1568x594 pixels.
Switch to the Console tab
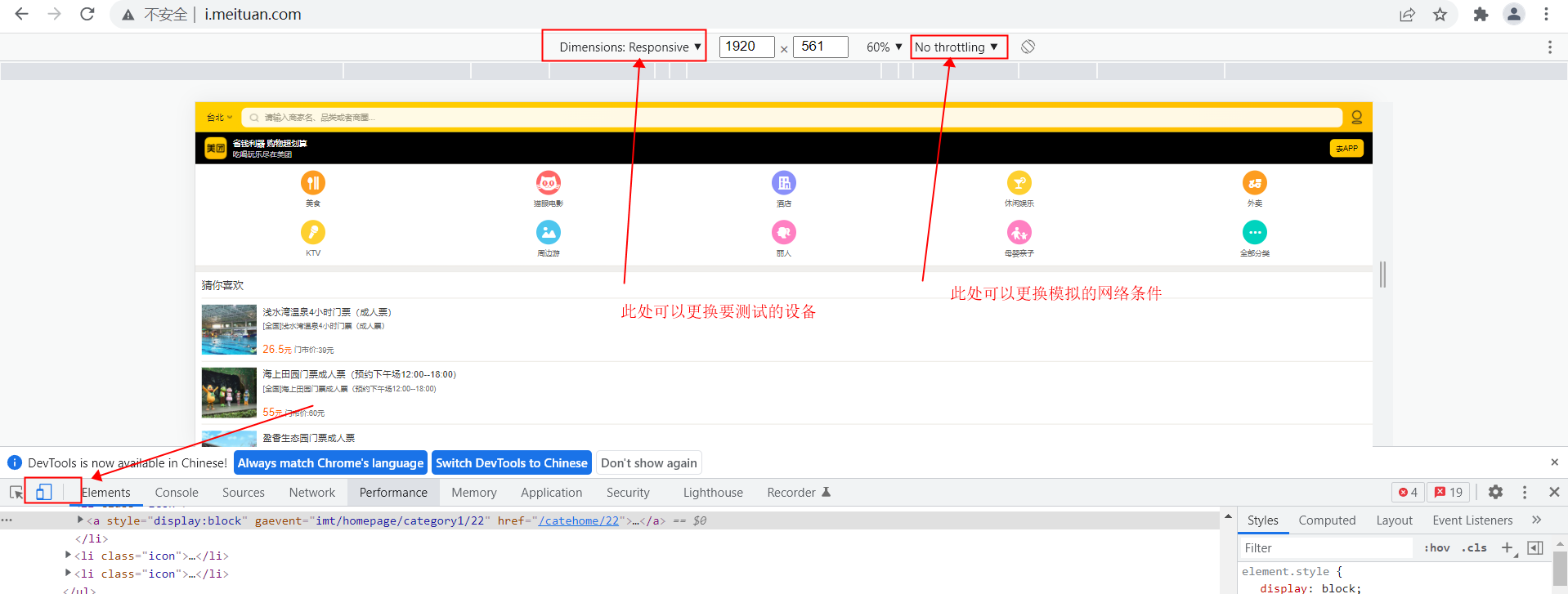tap(177, 492)
